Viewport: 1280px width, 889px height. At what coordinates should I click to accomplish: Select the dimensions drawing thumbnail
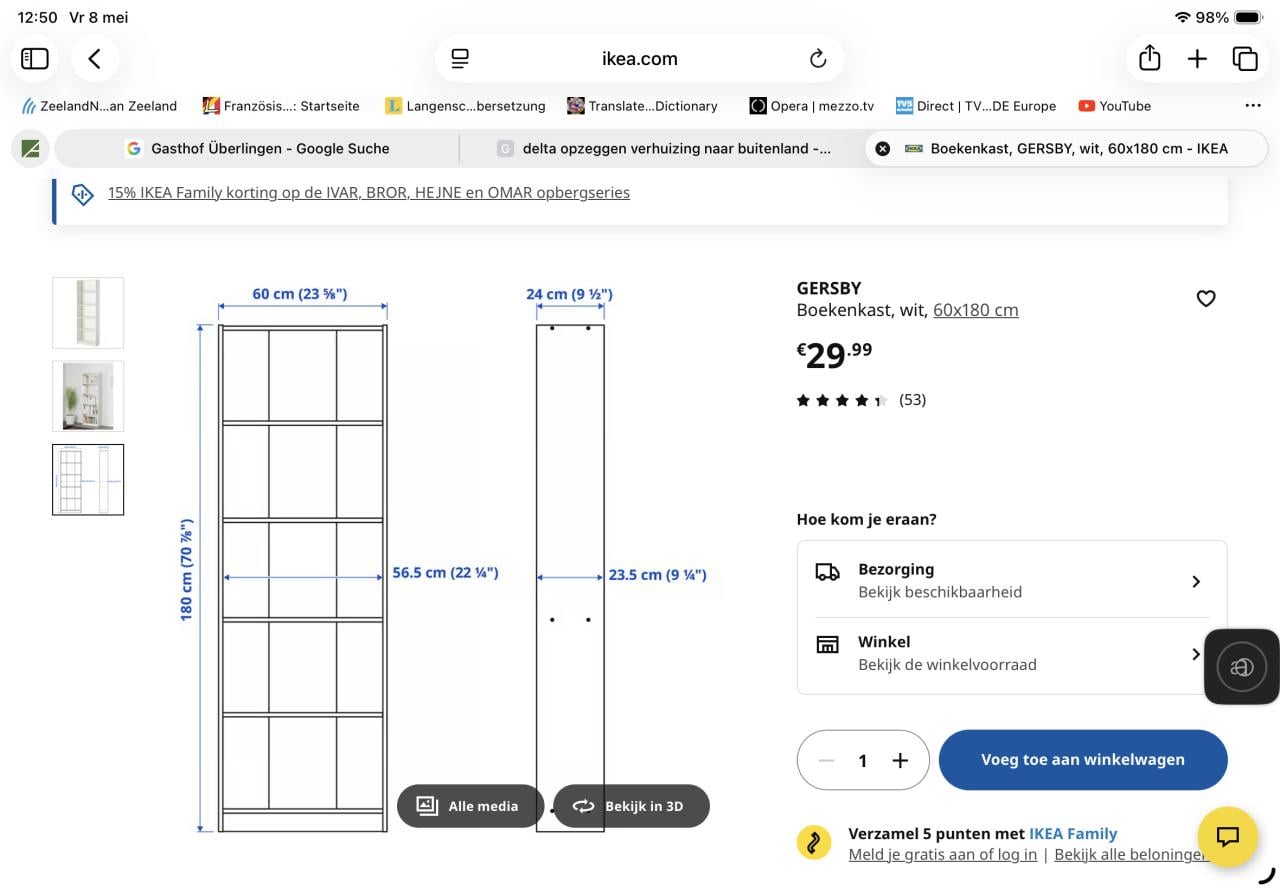click(88, 480)
